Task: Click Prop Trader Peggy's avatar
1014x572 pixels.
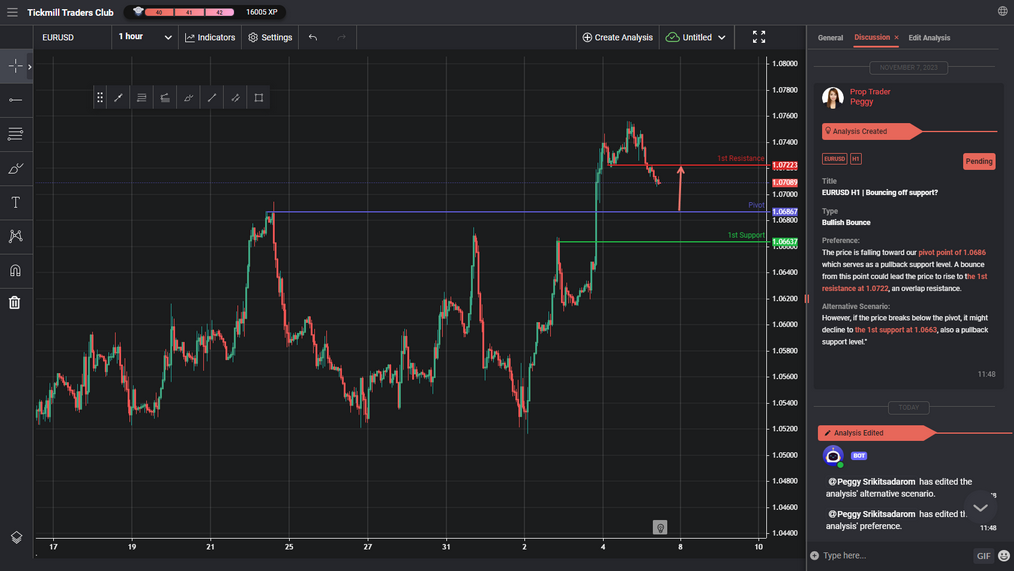Action: pos(832,98)
